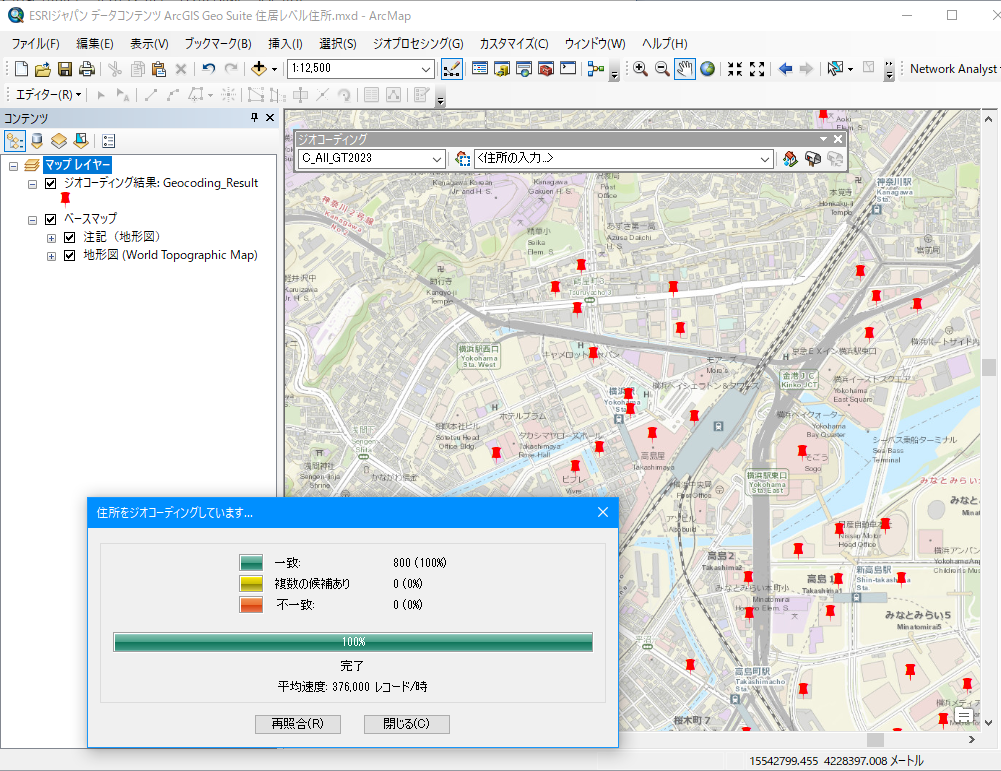1001x771 pixels.
Task: Open Contents panel Options icon
Action: click(x=109, y=141)
